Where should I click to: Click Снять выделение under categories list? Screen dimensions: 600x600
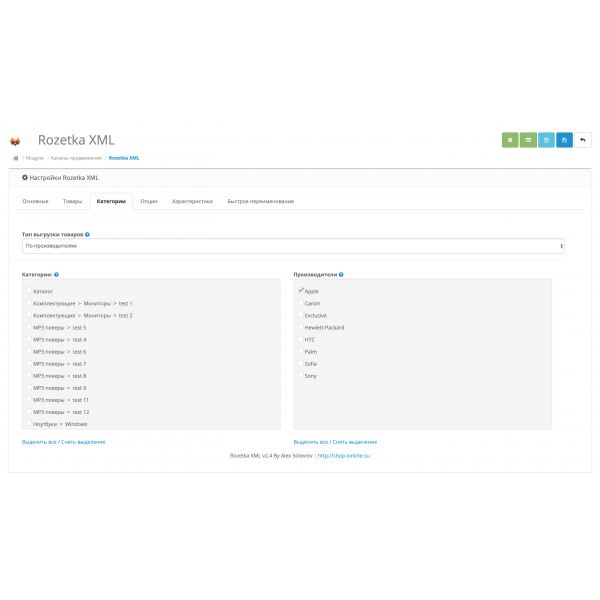tap(83, 442)
